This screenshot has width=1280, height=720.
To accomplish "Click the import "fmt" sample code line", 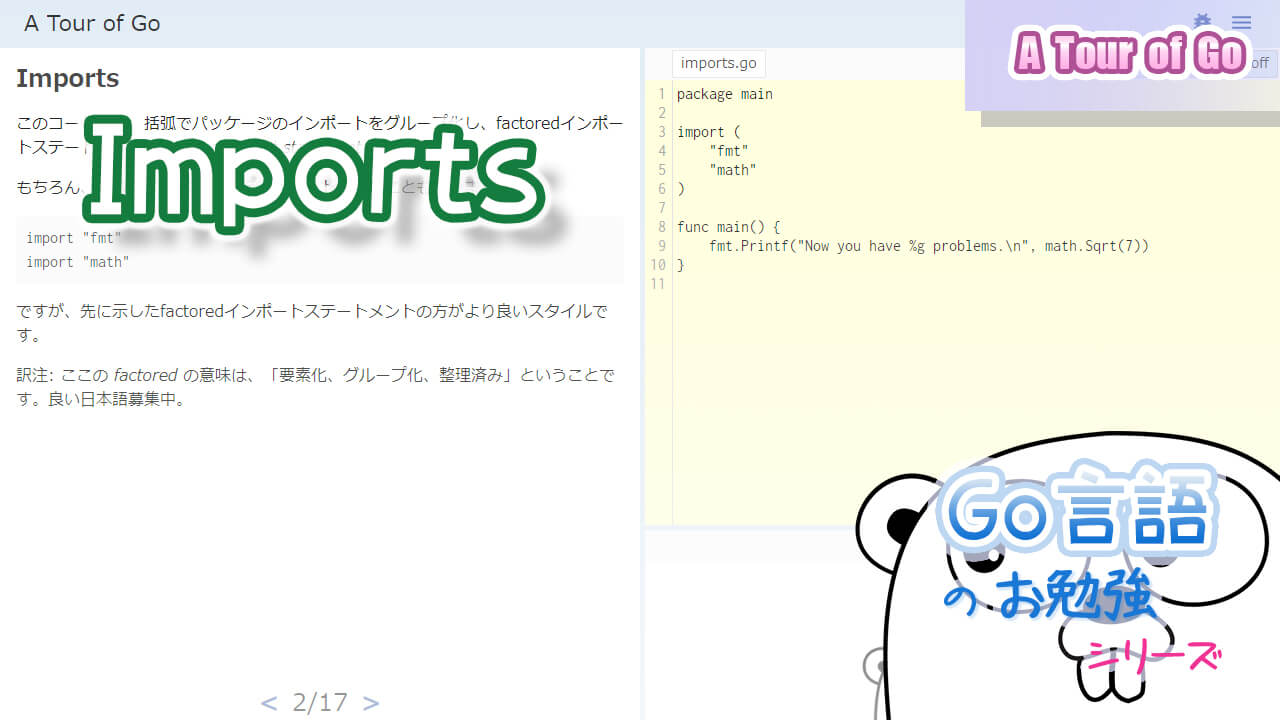I will click(x=74, y=238).
